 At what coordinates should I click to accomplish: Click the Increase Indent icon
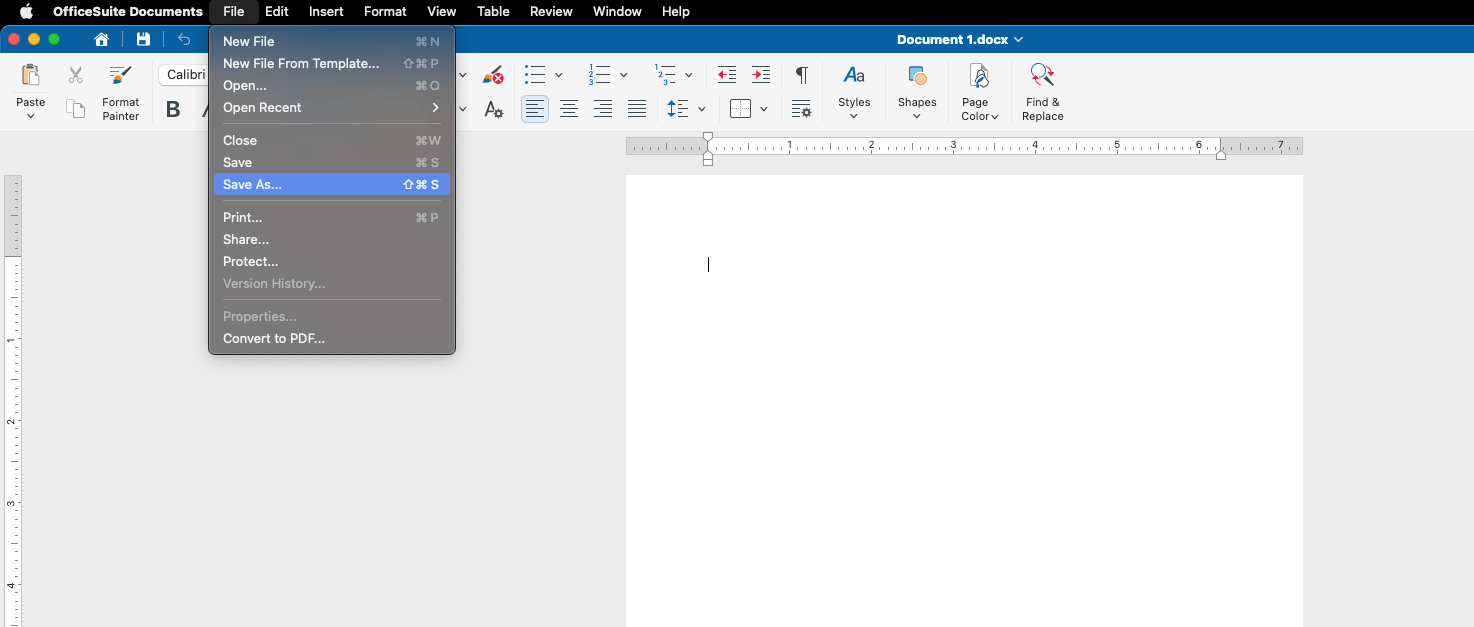[x=761, y=74]
